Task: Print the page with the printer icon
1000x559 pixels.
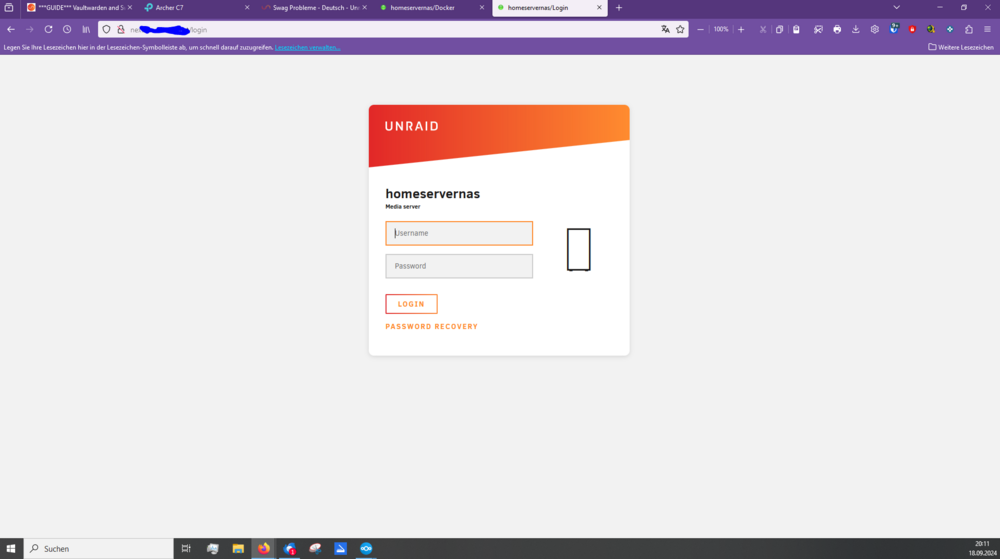Action: pos(837,29)
